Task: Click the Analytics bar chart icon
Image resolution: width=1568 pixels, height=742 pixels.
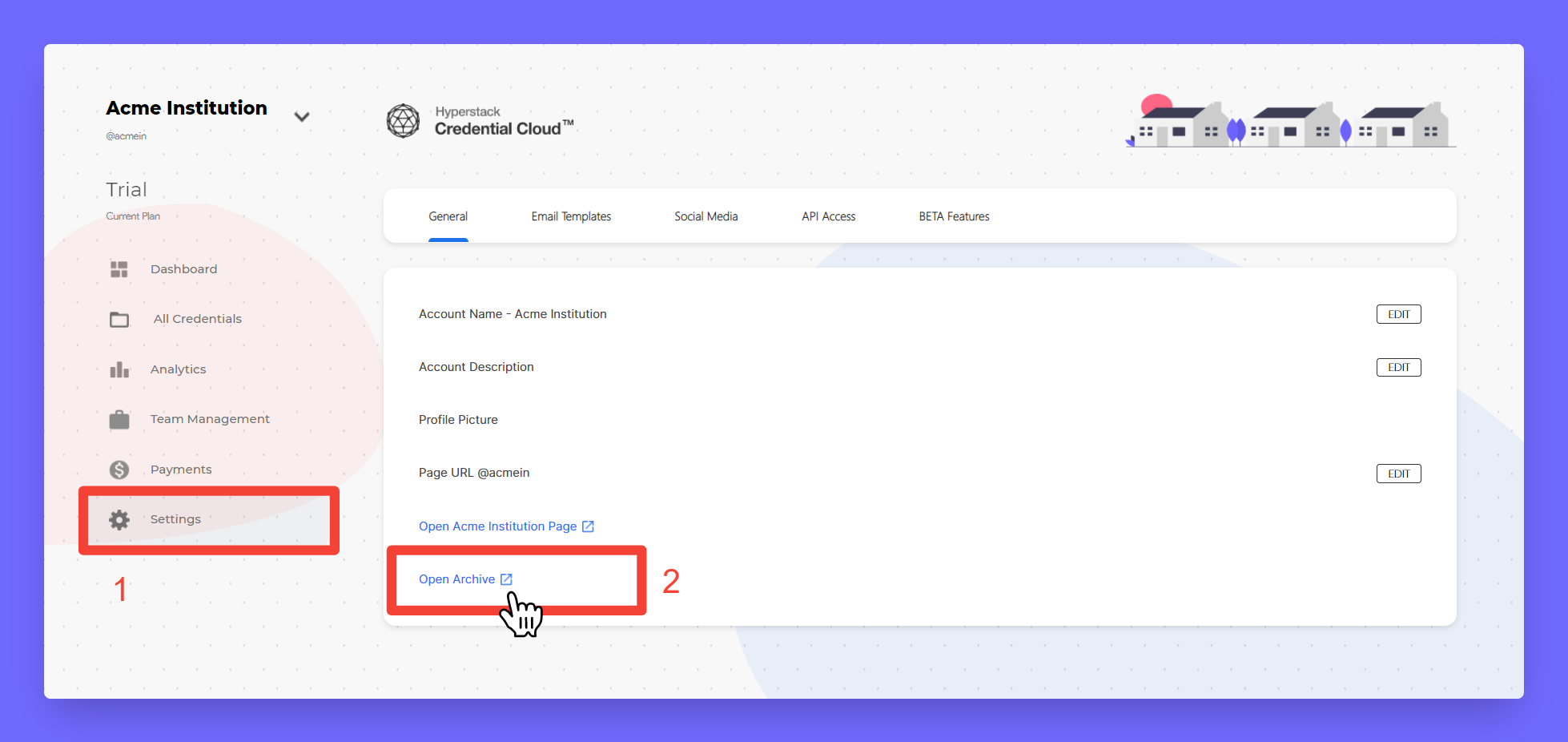Action: click(x=119, y=369)
